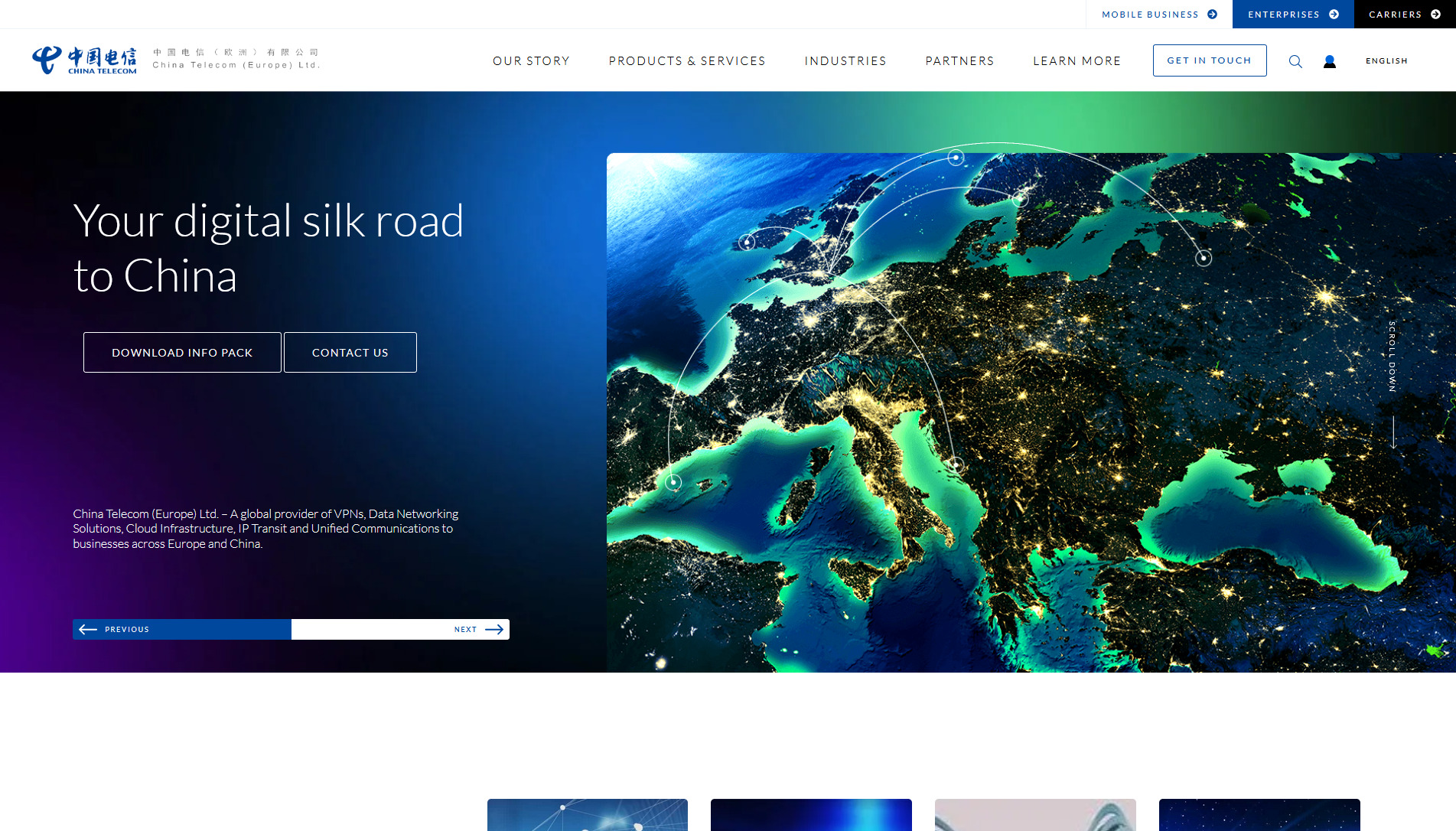Screen dimensions: 1456x831
Task: Click the map node over Ireland
Action: click(x=747, y=242)
